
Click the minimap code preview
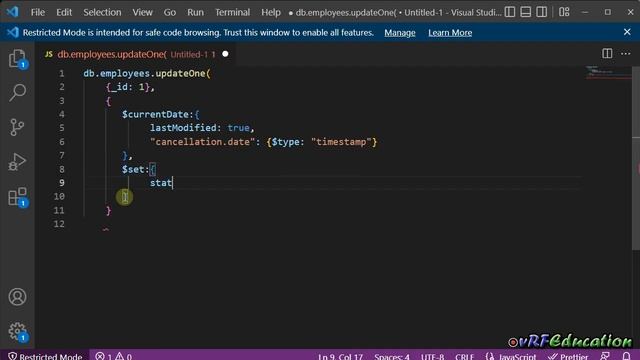pos(608,72)
